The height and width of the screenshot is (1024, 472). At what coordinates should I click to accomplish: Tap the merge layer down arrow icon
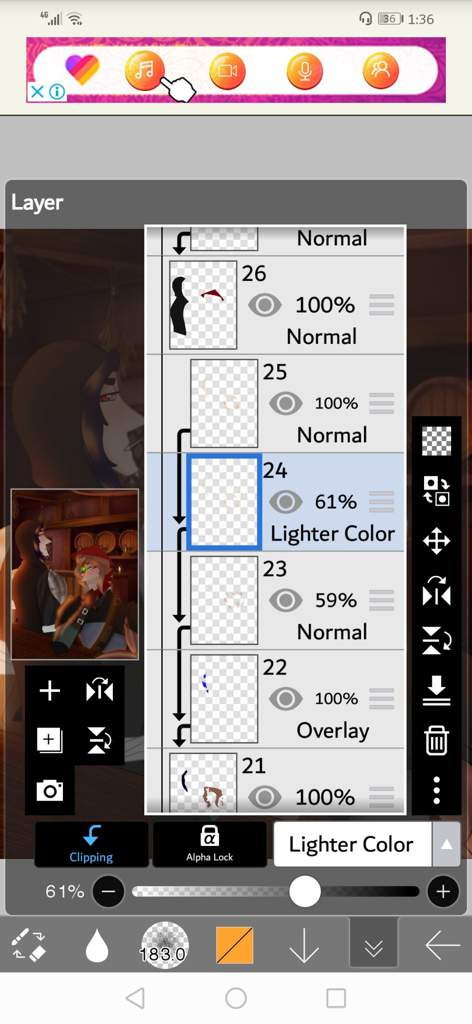(x=436, y=690)
